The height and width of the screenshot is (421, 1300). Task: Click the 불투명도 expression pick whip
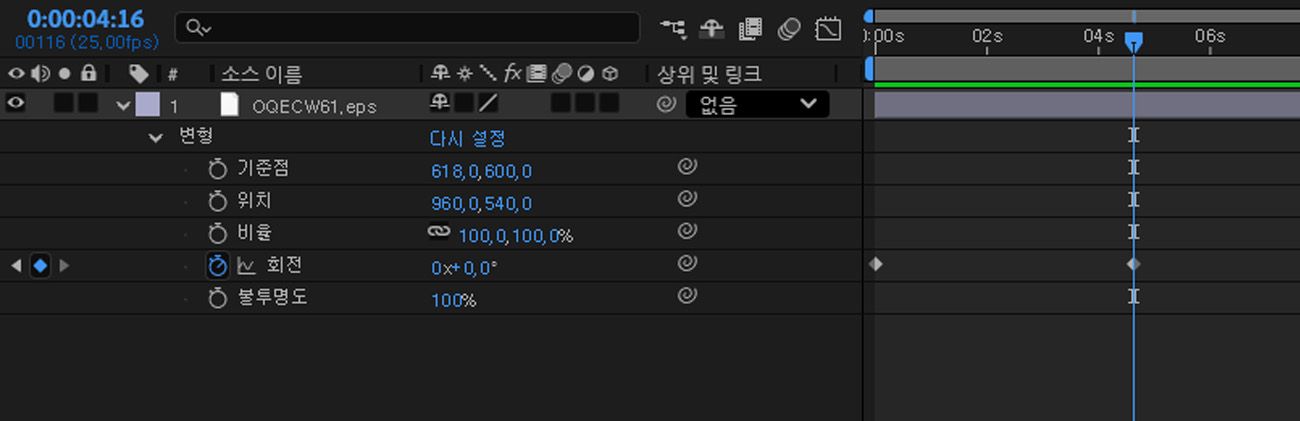pyautogui.click(x=686, y=295)
